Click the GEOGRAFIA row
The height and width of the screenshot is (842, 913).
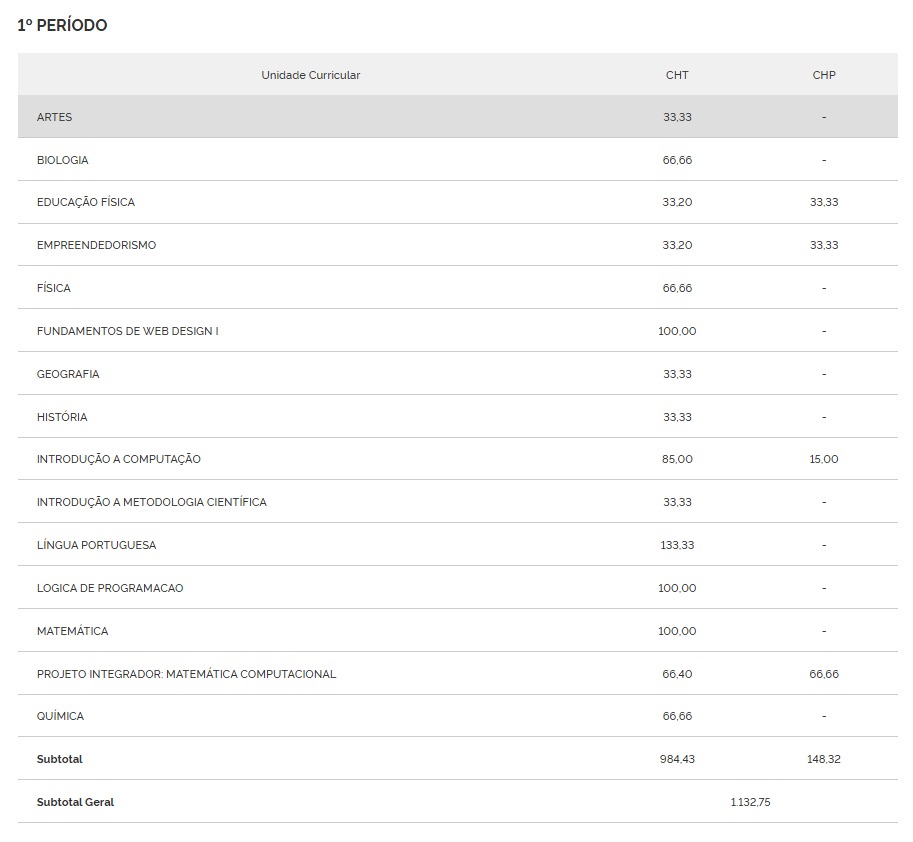click(x=68, y=374)
